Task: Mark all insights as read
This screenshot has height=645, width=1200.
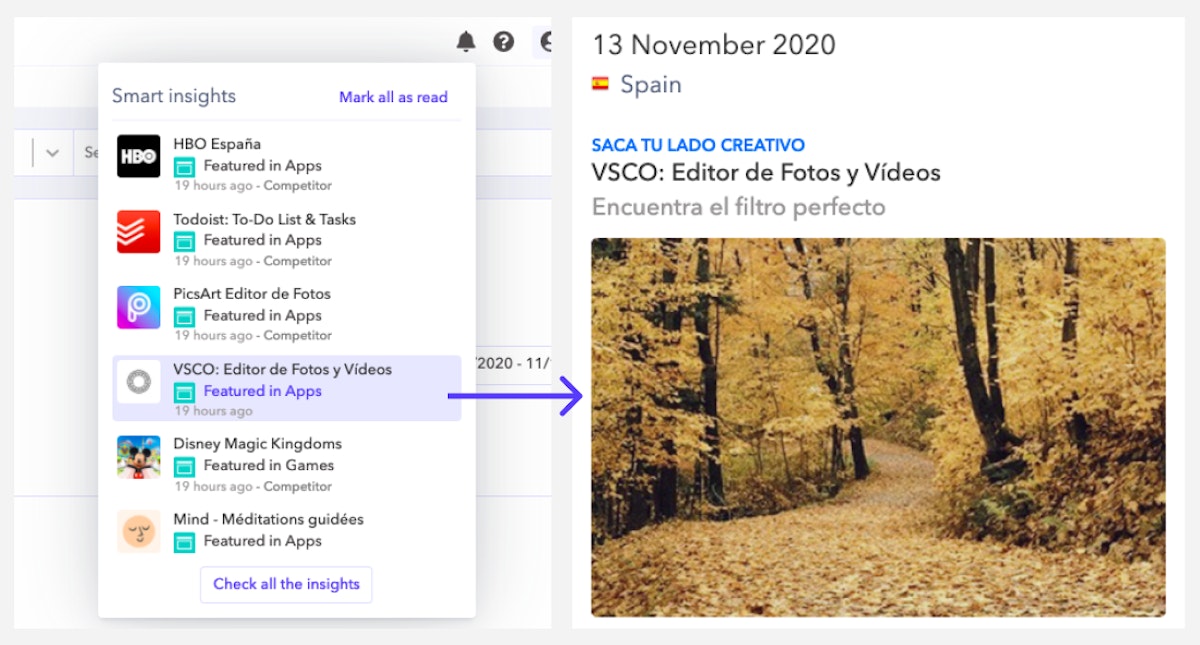Action: (x=393, y=97)
